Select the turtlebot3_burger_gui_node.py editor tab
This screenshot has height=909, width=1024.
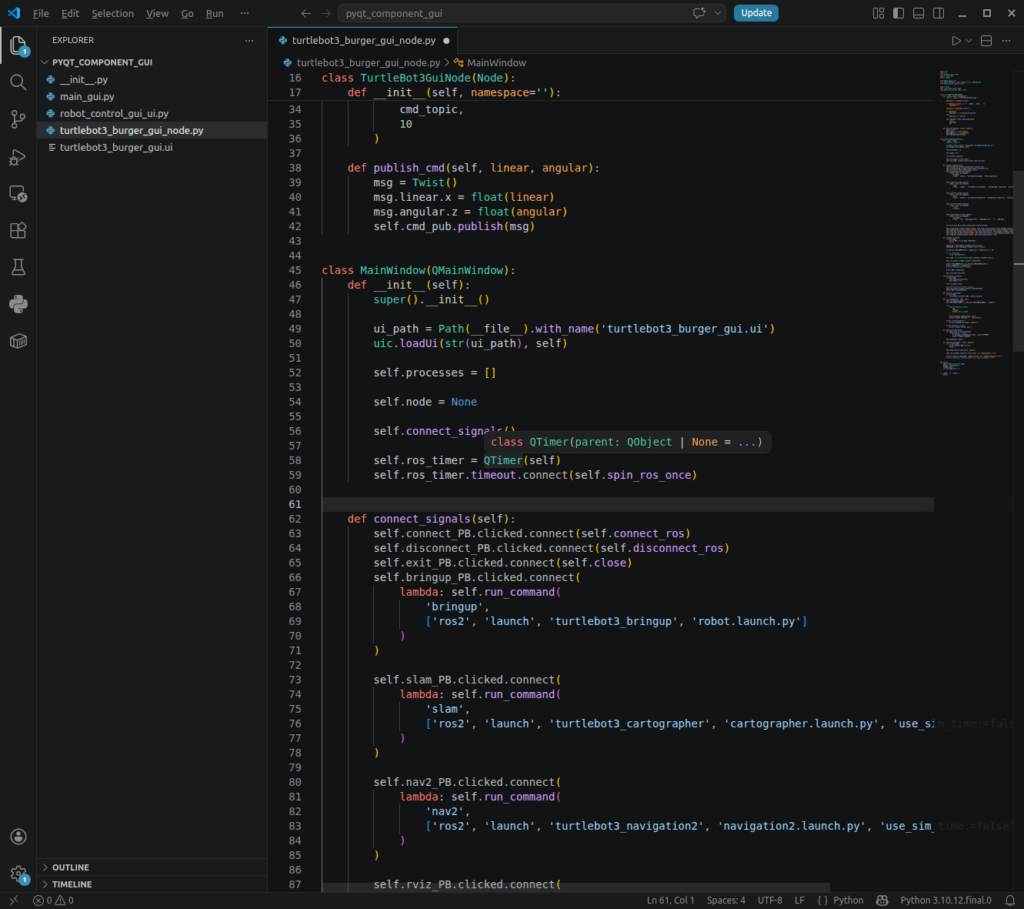363,40
